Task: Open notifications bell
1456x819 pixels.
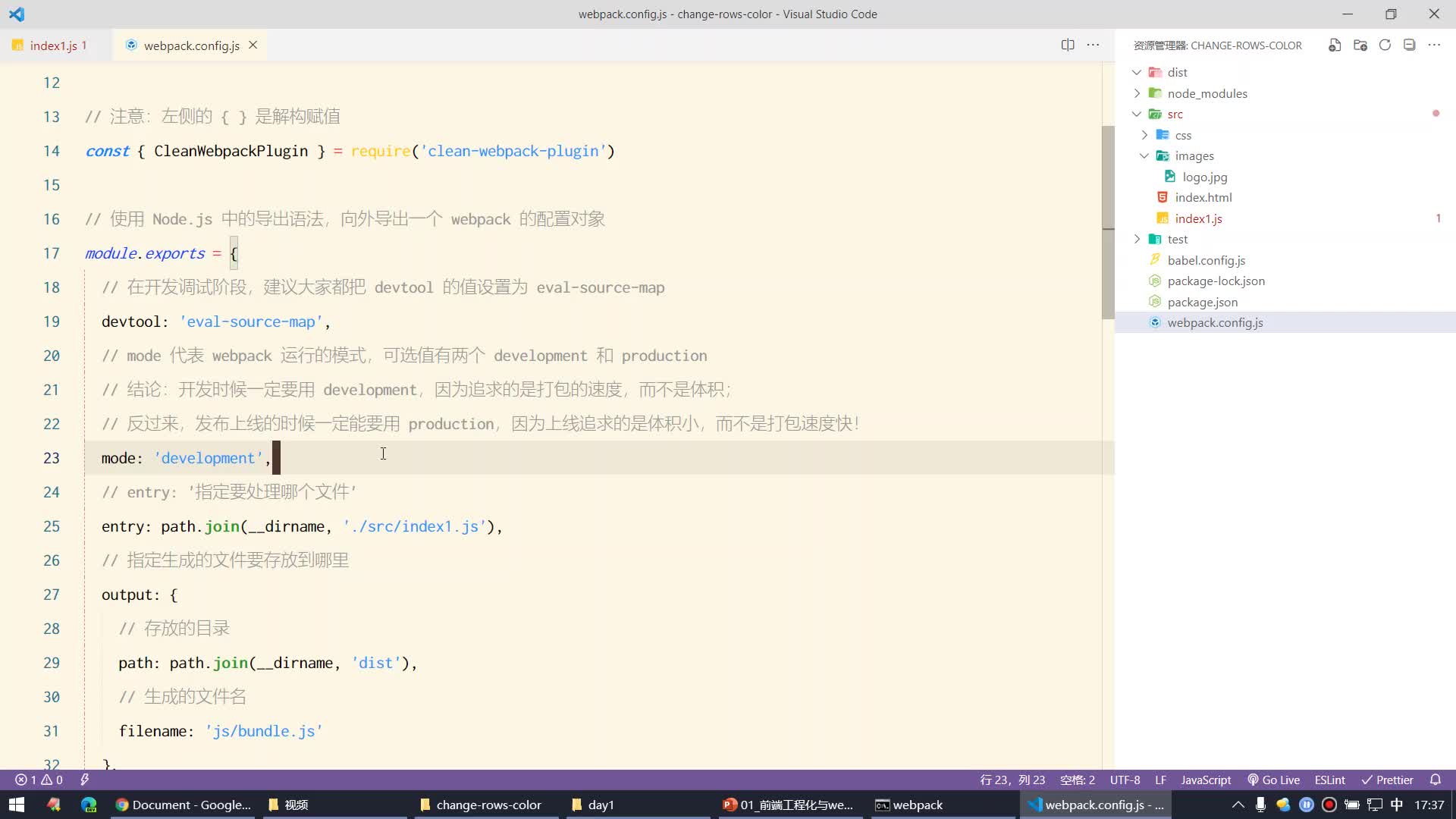Action: tap(1435, 780)
